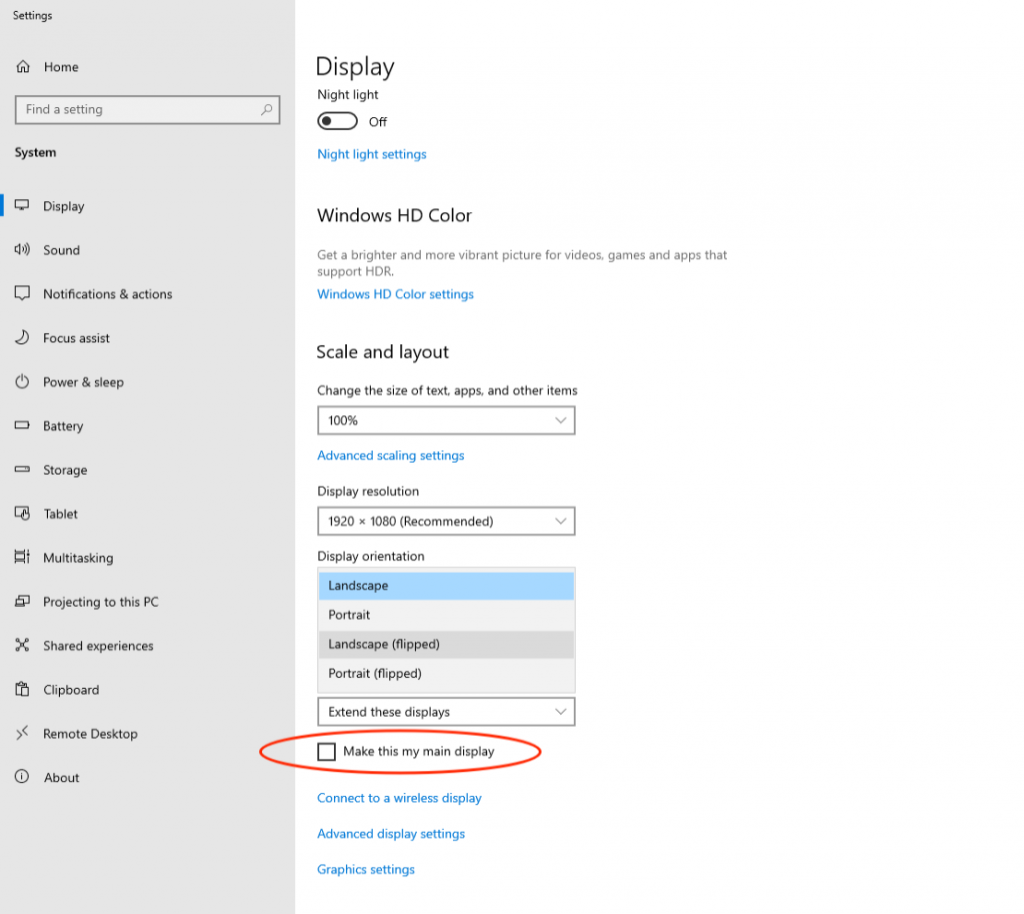Open Storage settings from the sidebar
The image size is (1024, 914).
(24, 470)
